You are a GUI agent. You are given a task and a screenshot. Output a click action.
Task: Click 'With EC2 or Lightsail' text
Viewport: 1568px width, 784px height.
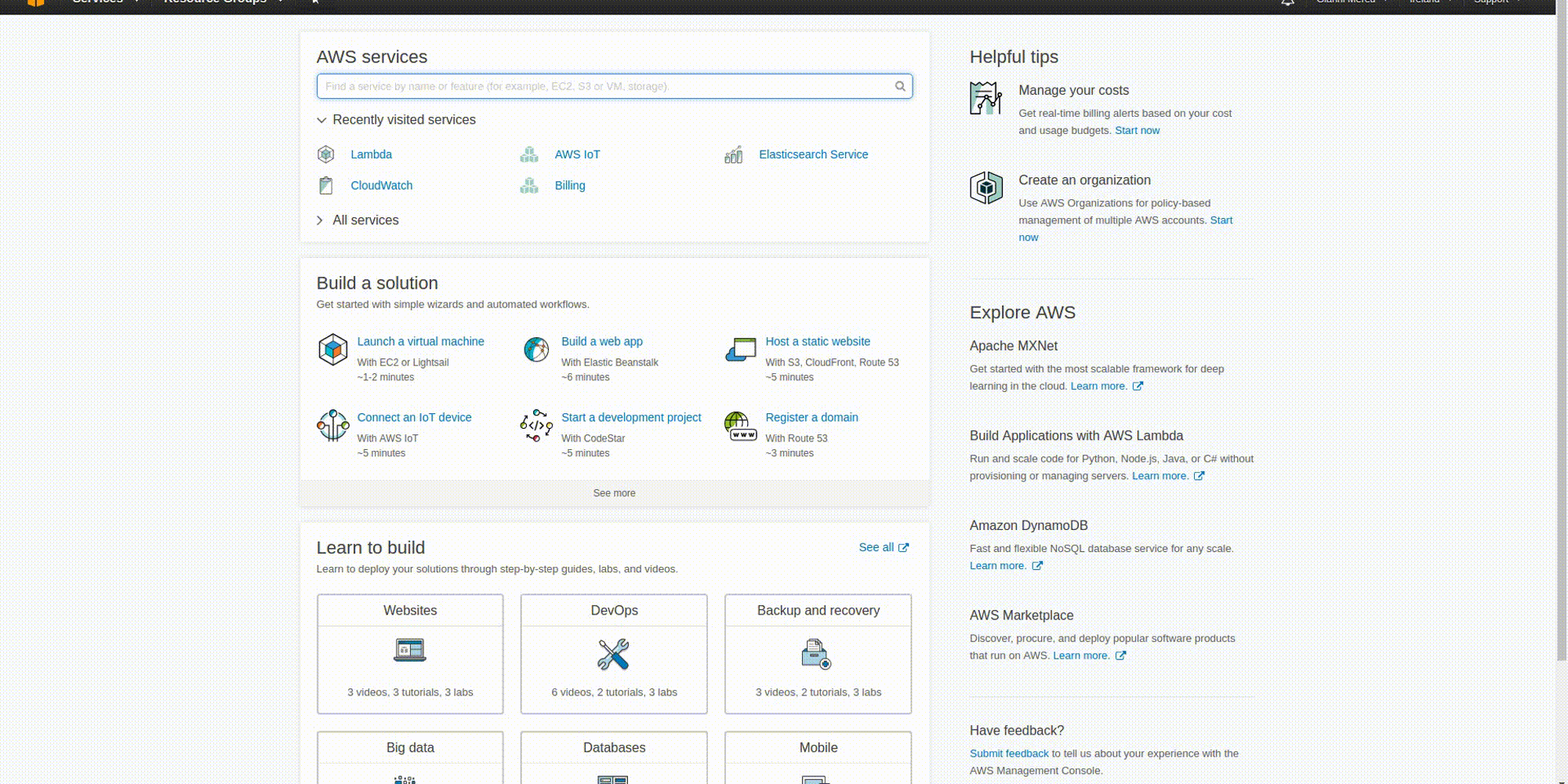pos(403,363)
